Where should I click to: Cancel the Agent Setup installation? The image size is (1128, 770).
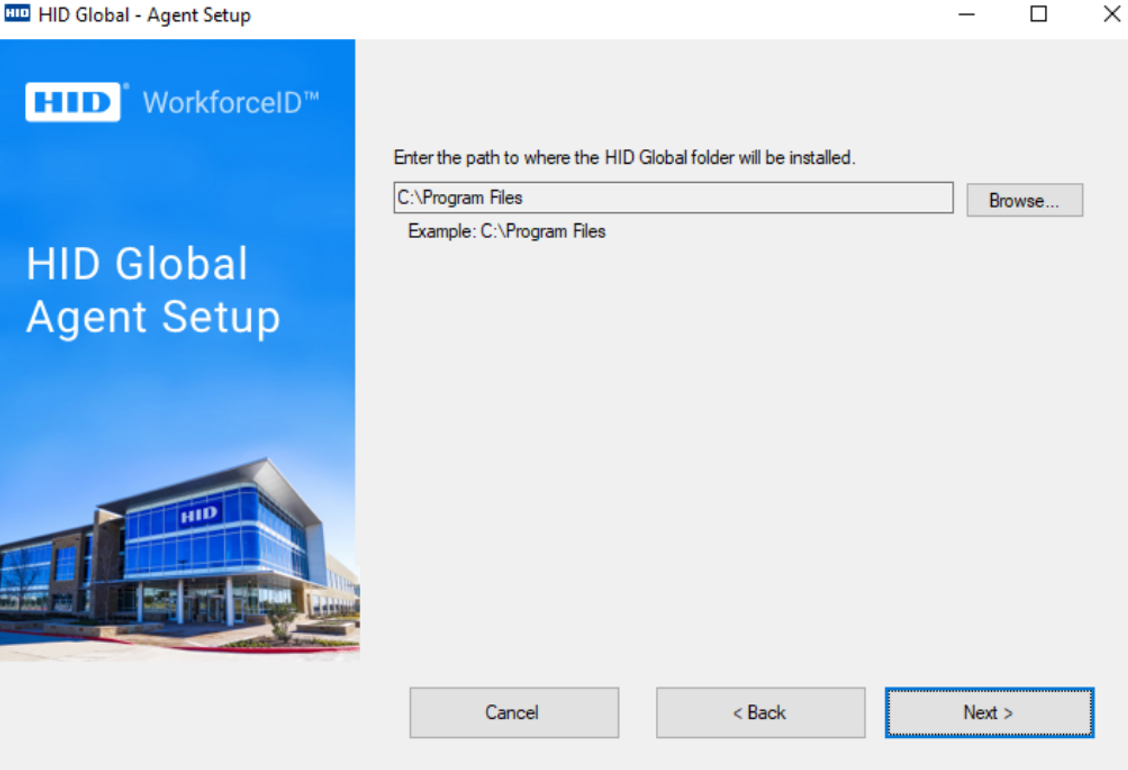(513, 712)
